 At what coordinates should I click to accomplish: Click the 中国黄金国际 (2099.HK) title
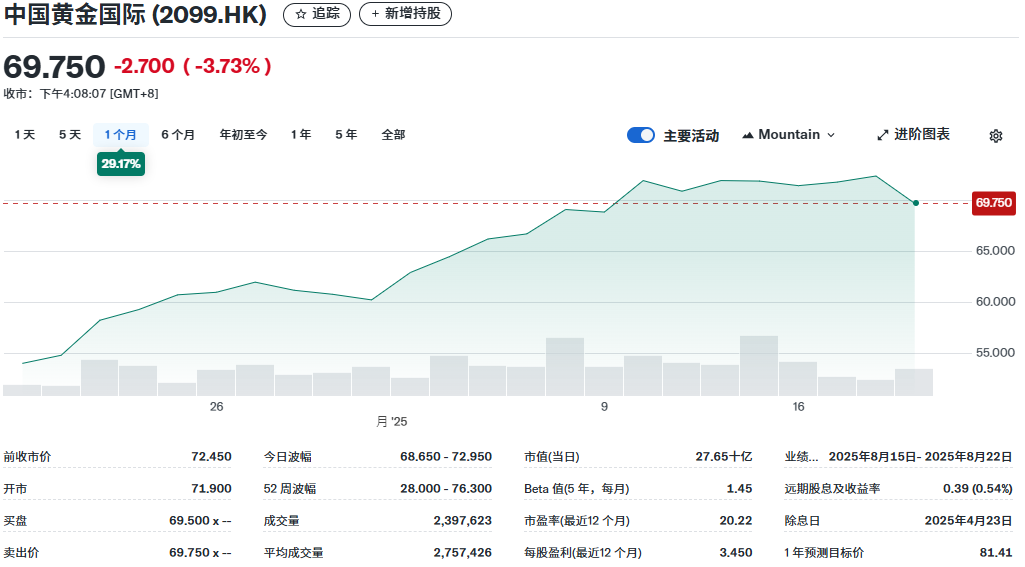coord(135,14)
